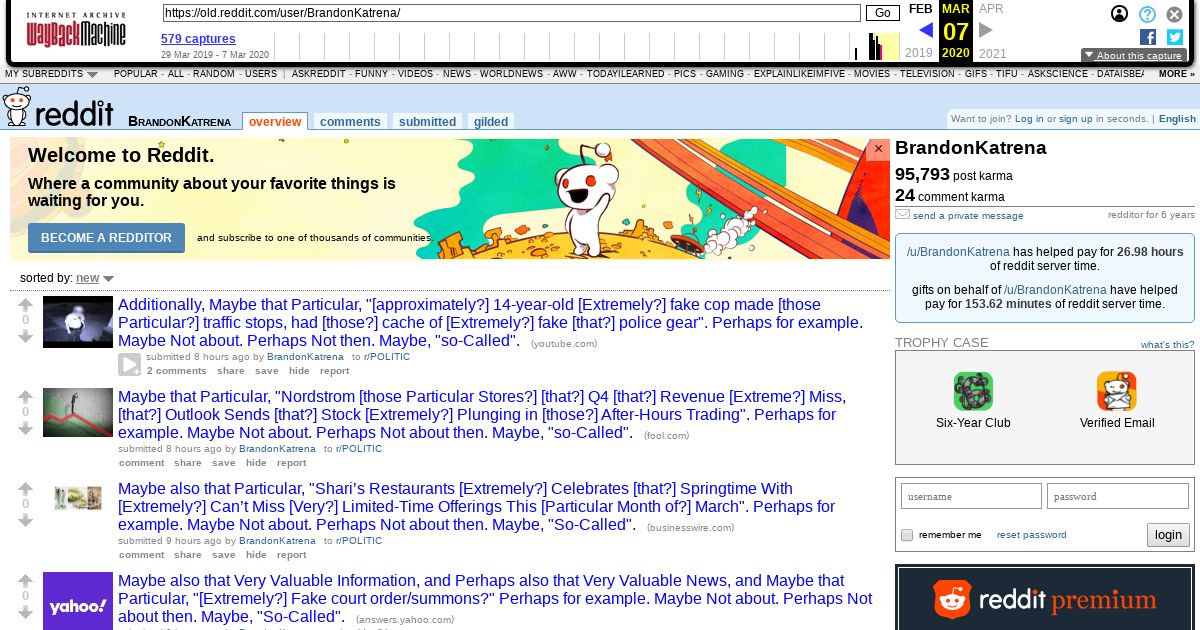
Task: Click the envelope private message icon
Action: pyautogui.click(x=902, y=214)
